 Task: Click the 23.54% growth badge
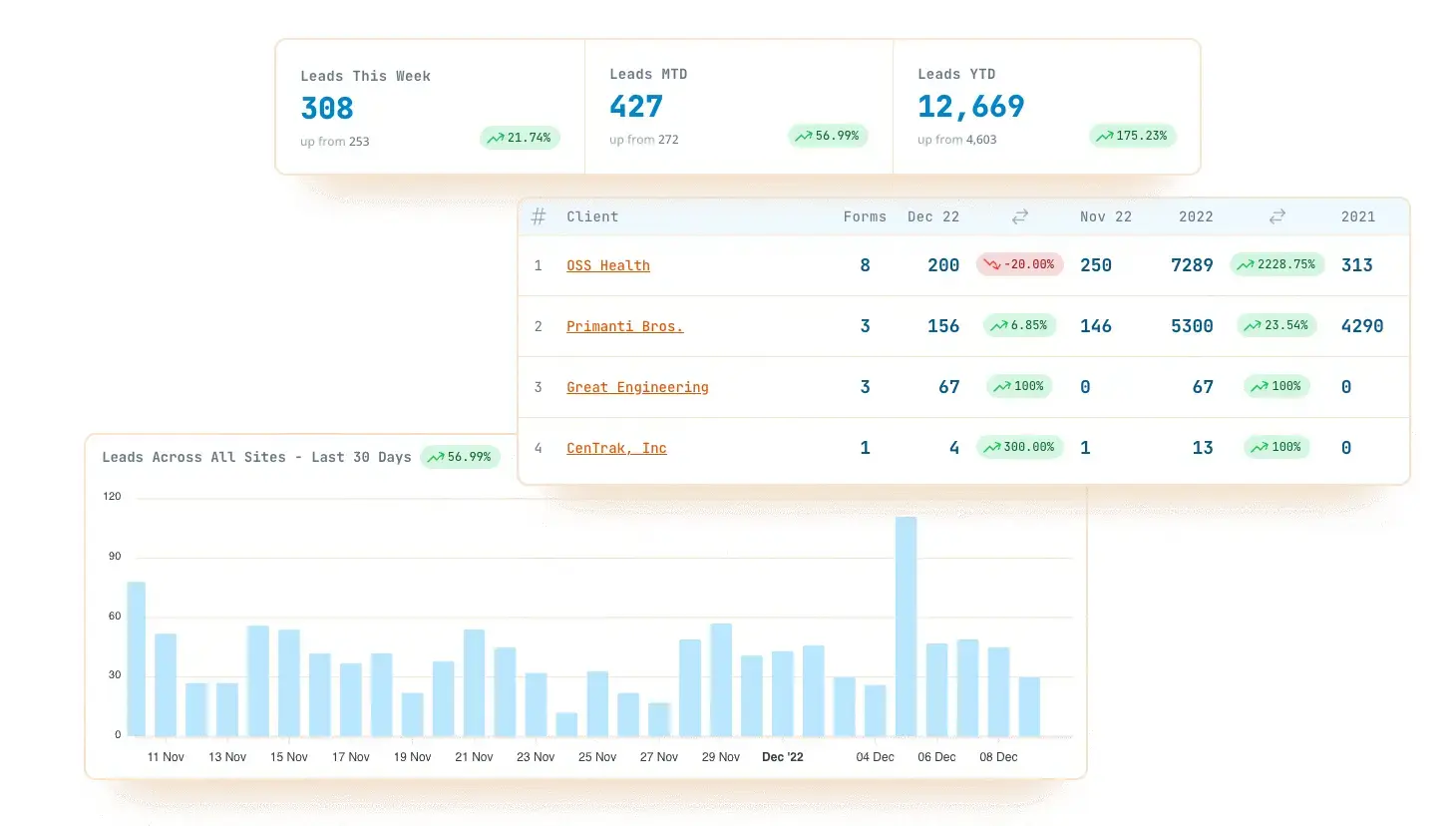[x=1276, y=325]
